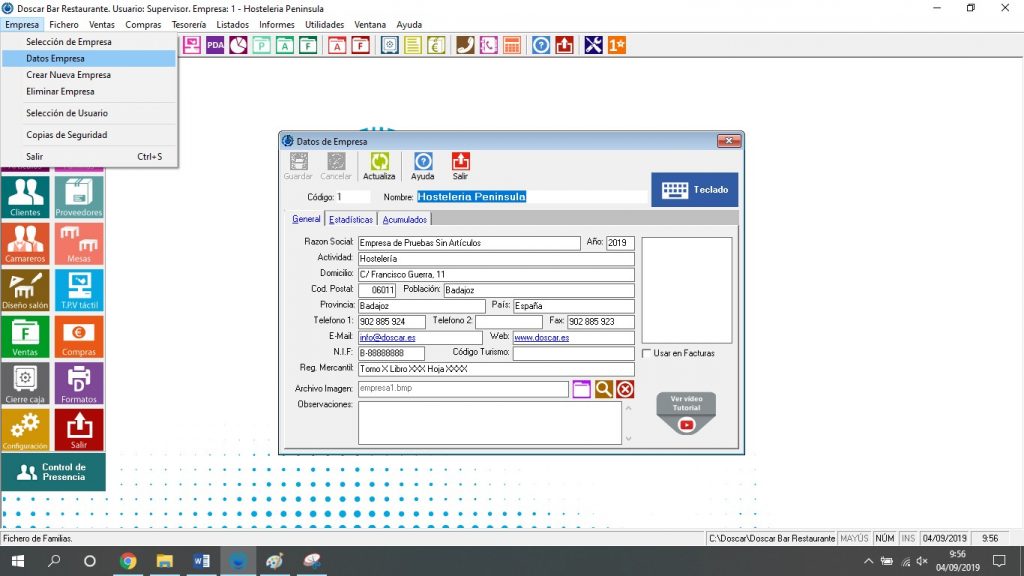The image size is (1024, 576).
Task: Choose 'Selección de Empresa' menu entry
Action: coord(89,42)
